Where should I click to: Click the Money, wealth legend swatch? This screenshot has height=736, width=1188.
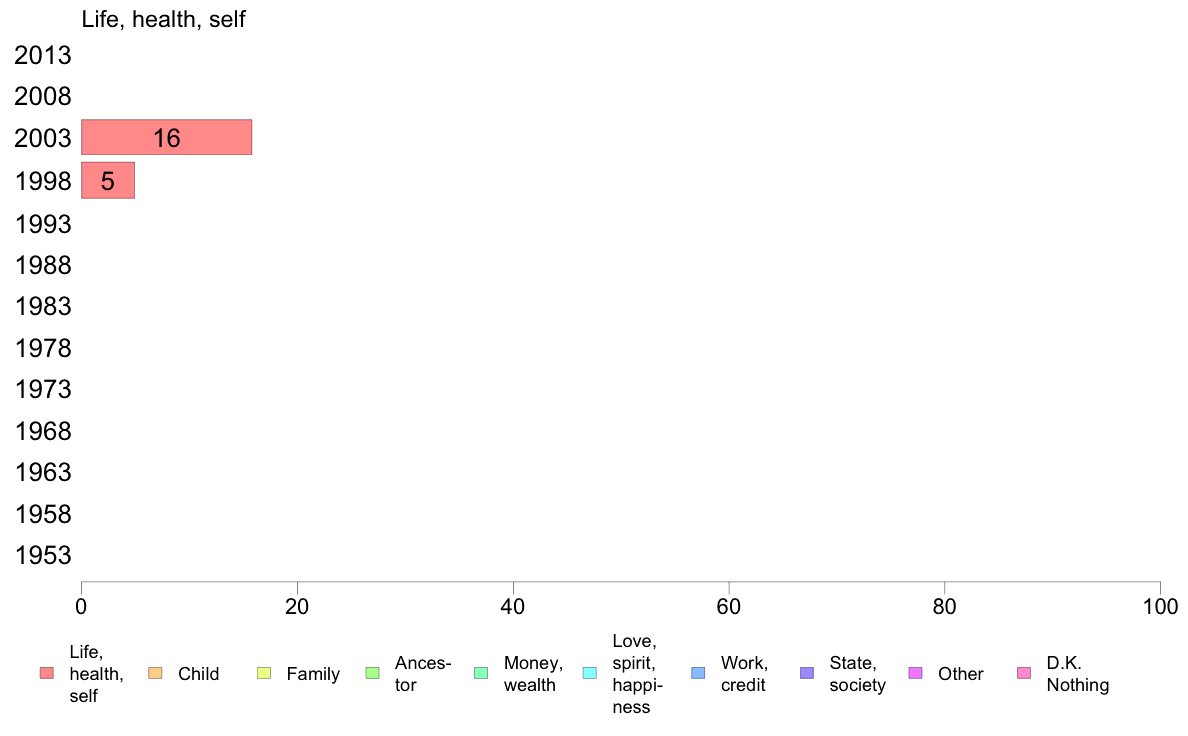tap(481, 673)
